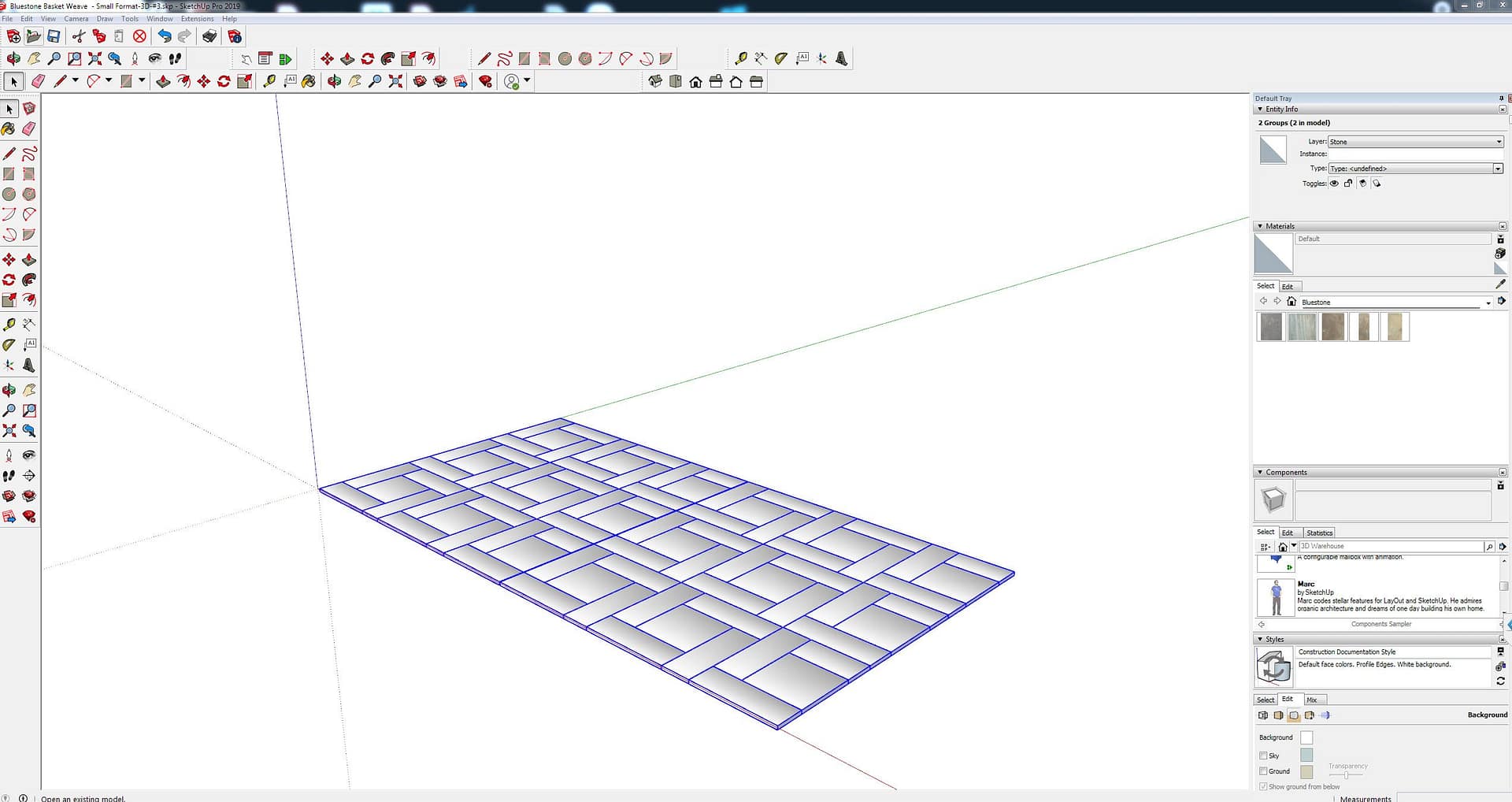The width and height of the screenshot is (1512, 802).
Task: Collapse the Materials panel
Action: tap(1260, 226)
